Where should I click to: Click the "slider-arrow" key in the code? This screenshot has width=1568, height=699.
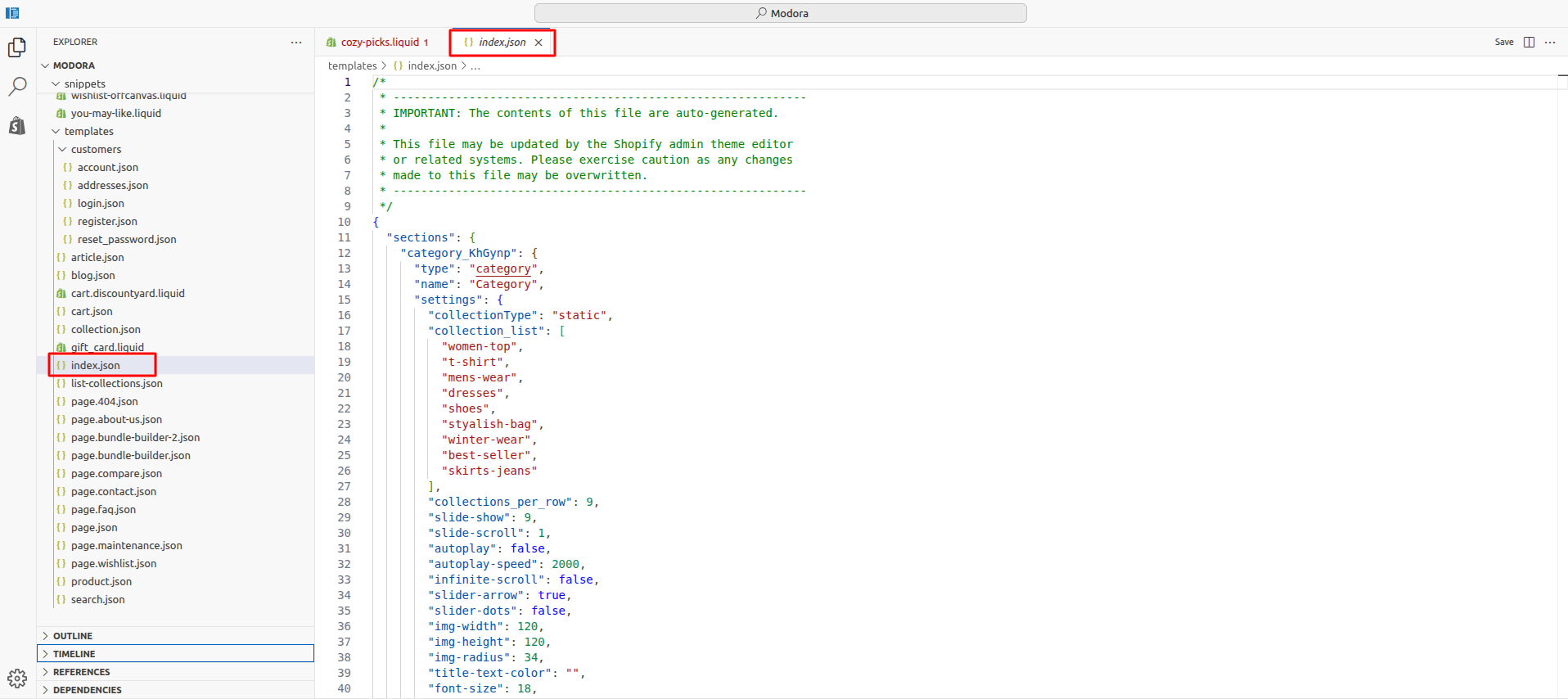pyautogui.click(x=475, y=595)
